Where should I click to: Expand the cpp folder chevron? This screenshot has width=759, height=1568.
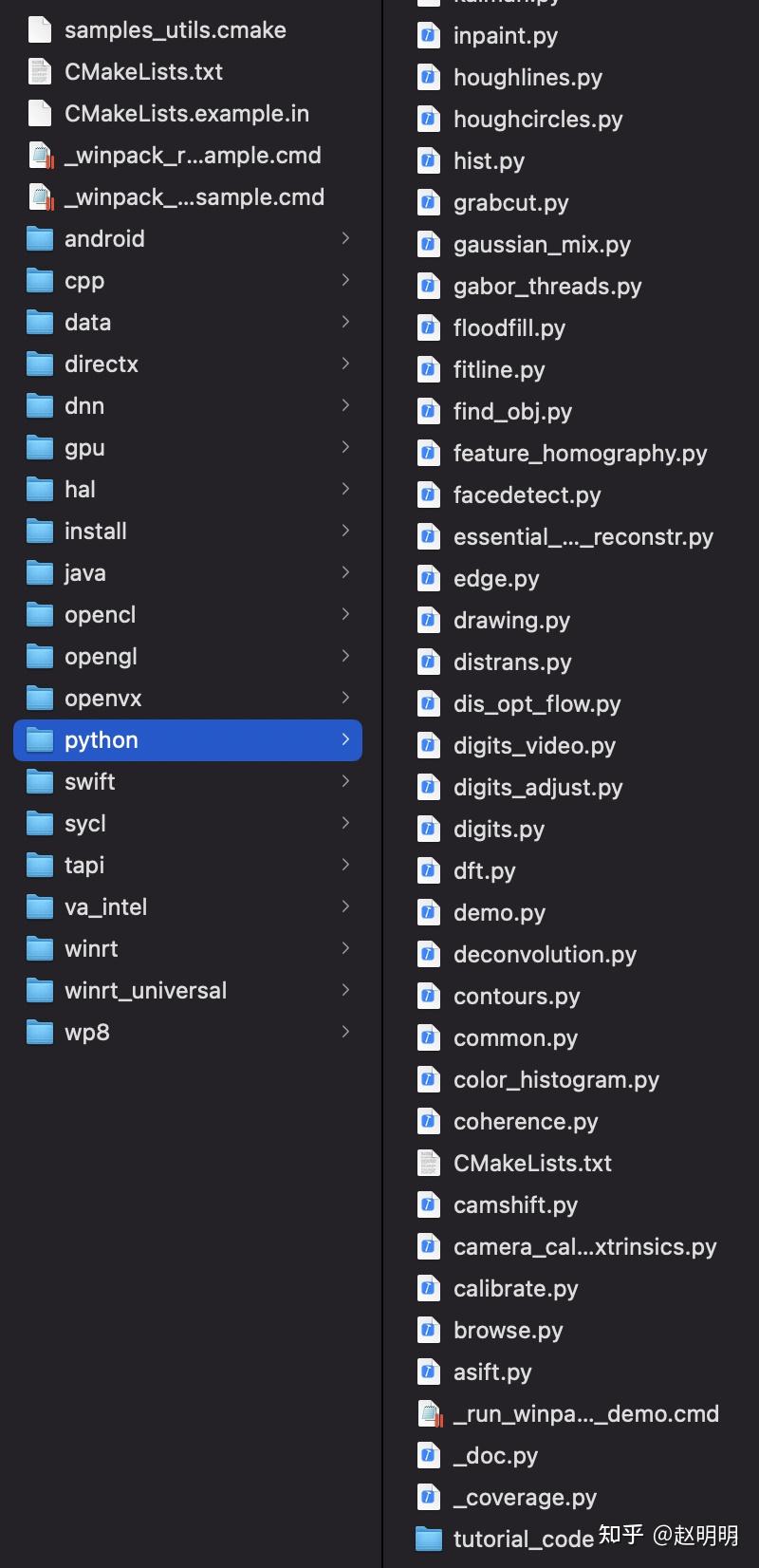click(x=345, y=280)
